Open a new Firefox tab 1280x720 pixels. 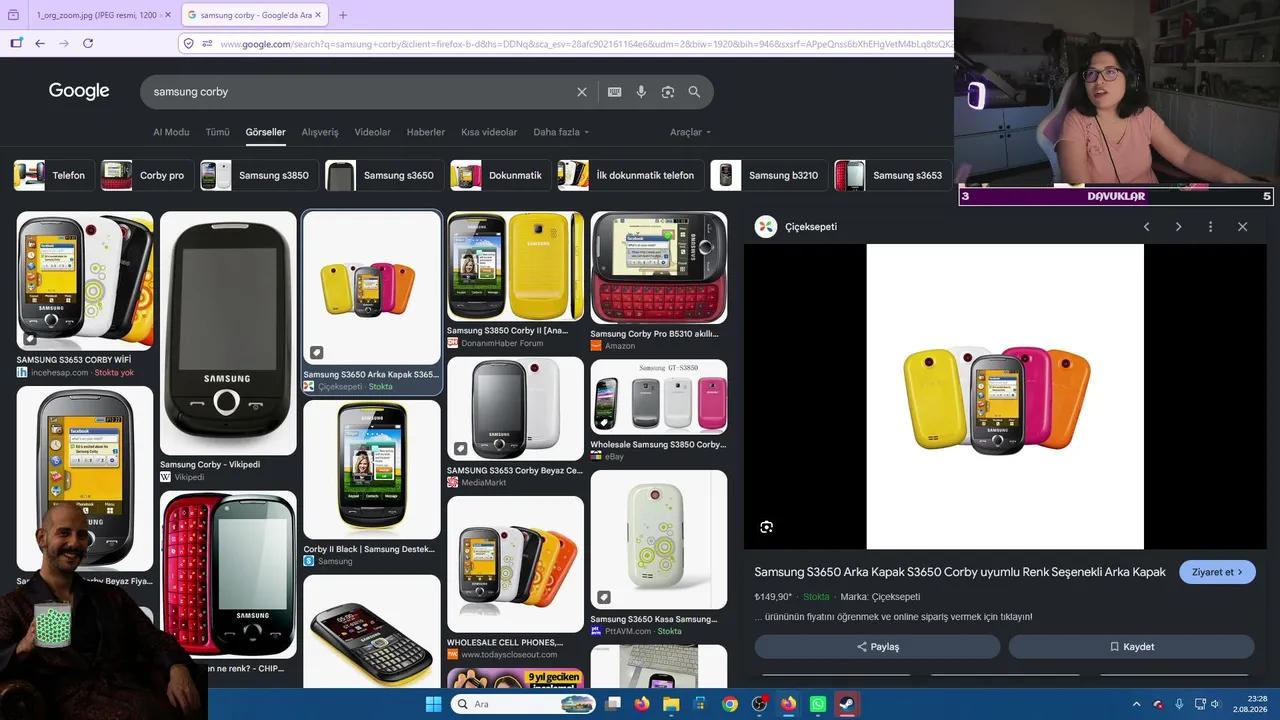coord(343,15)
